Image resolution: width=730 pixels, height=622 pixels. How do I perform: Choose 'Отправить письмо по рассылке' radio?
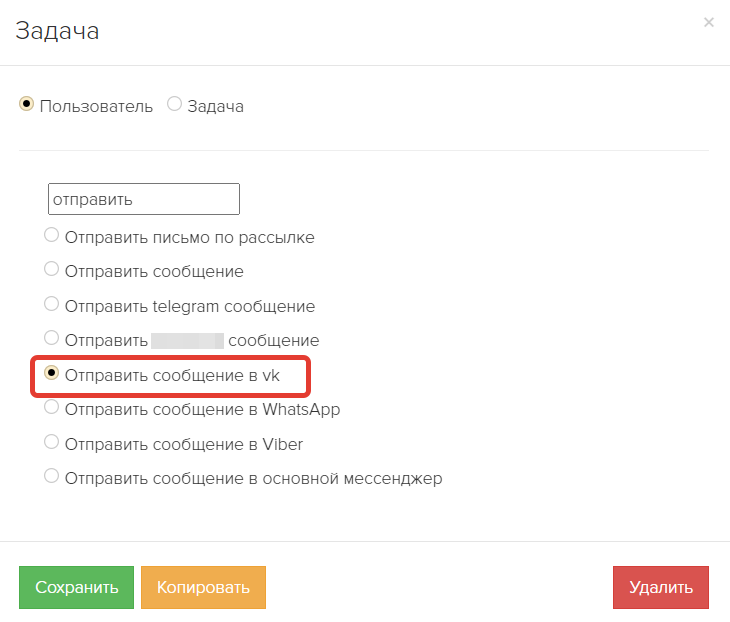[x=51, y=236]
